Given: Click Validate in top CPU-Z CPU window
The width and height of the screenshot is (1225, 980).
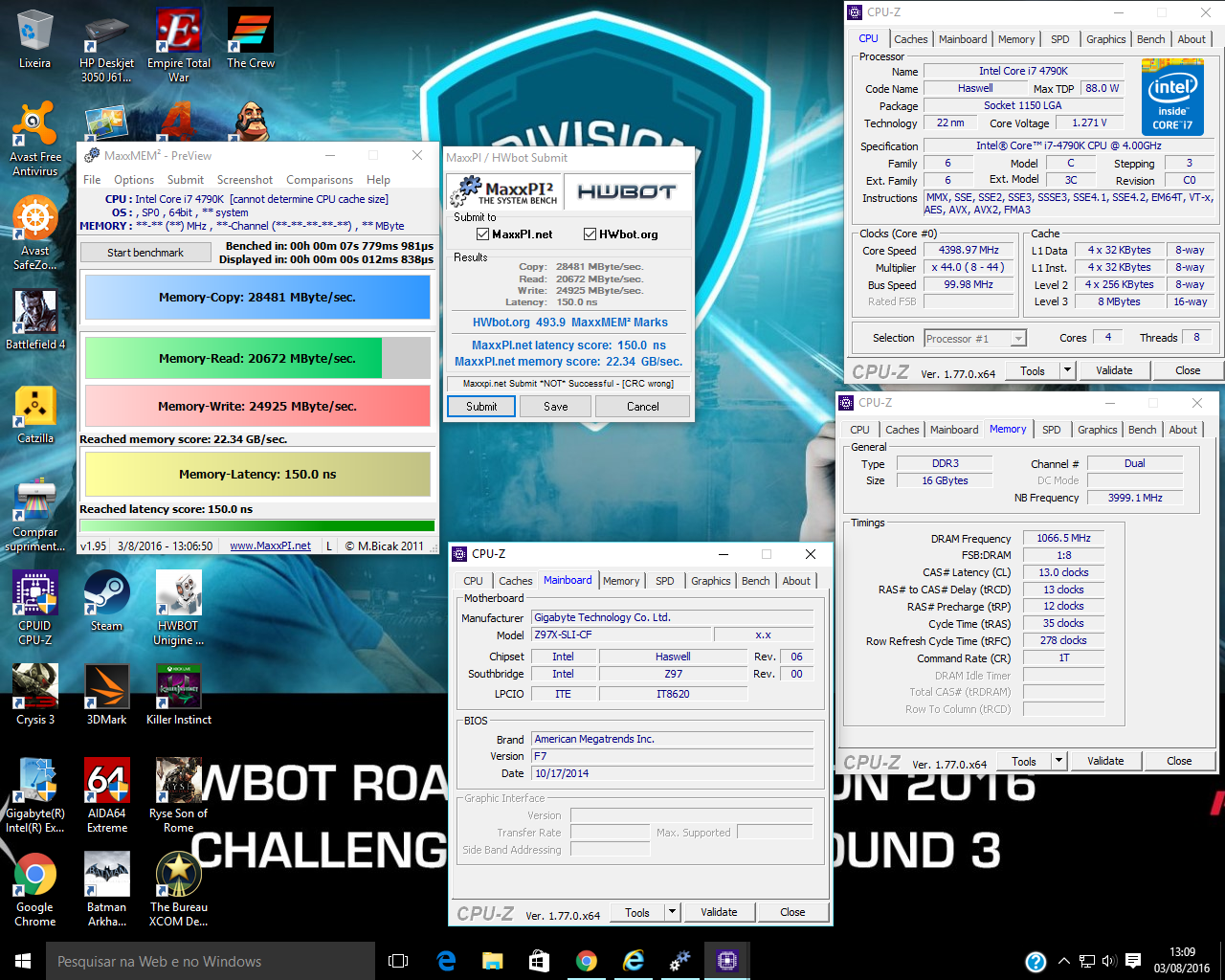Looking at the screenshot, I should pos(1114,370).
